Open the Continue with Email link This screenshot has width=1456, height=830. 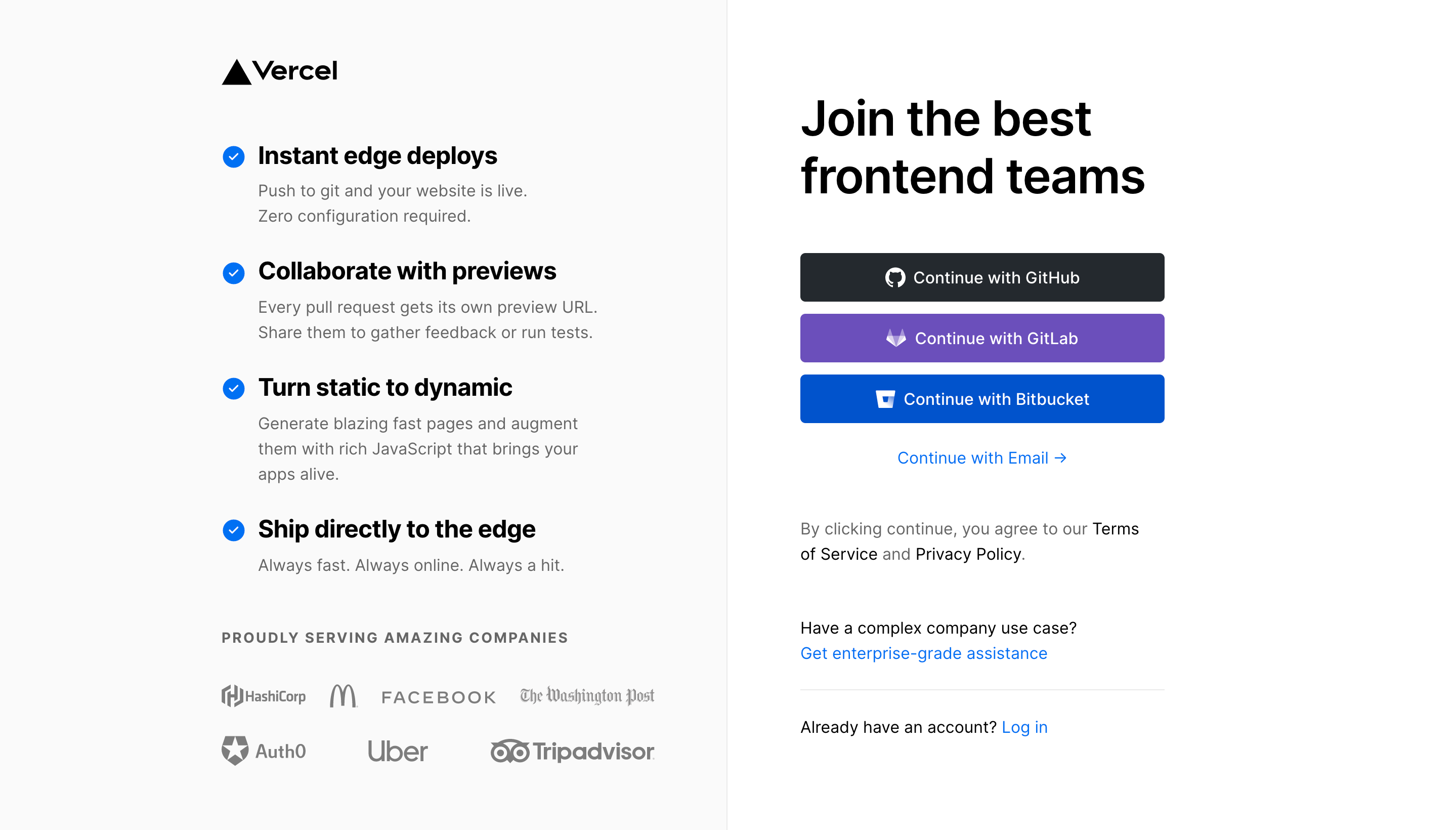982,458
